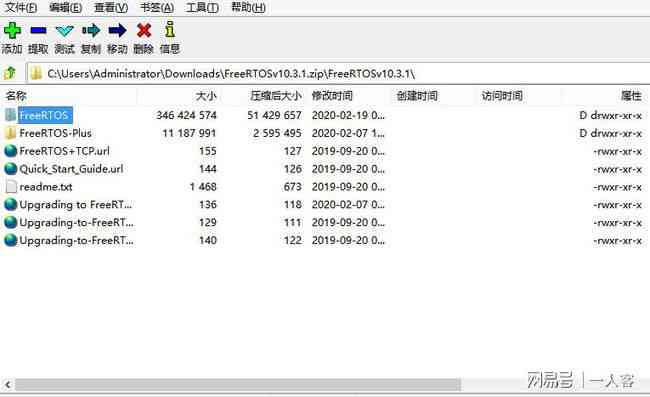The image size is (650, 397).
Task: Click the FreeRTOS-Plus folder icon
Action: pyautogui.click(x=10, y=133)
